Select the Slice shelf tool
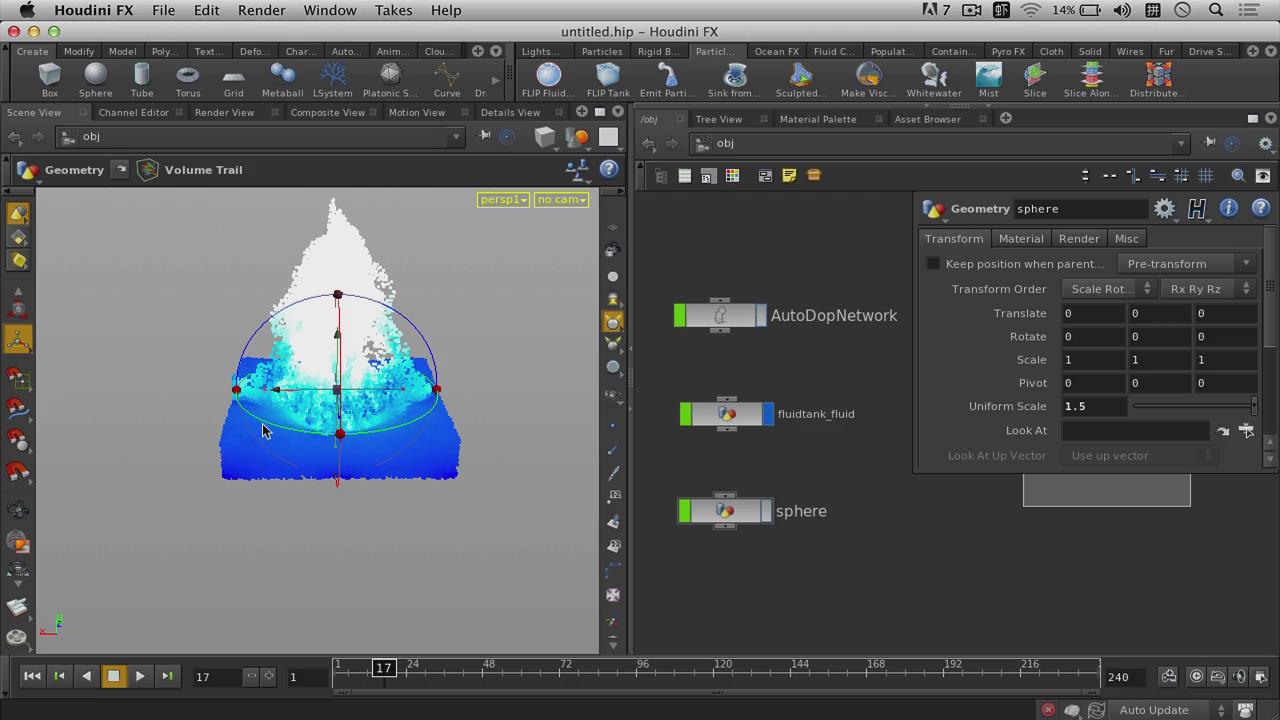1280x720 pixels. (x=1035, y=80)
